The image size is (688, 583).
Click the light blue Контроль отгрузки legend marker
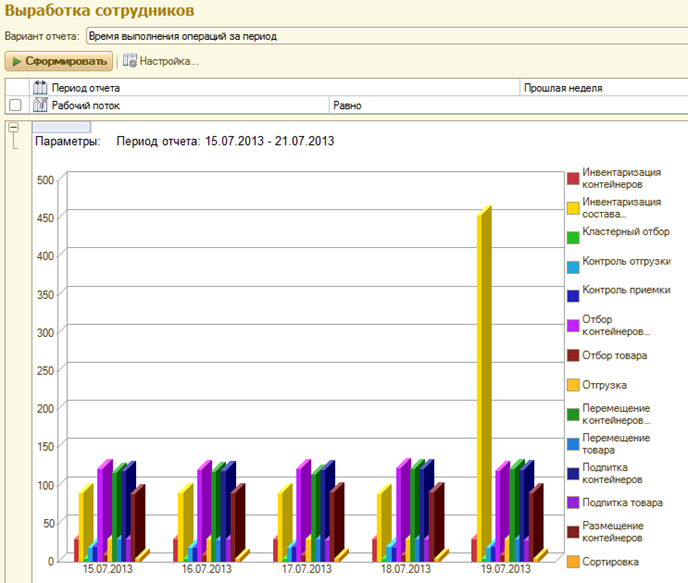coord(573,267)
